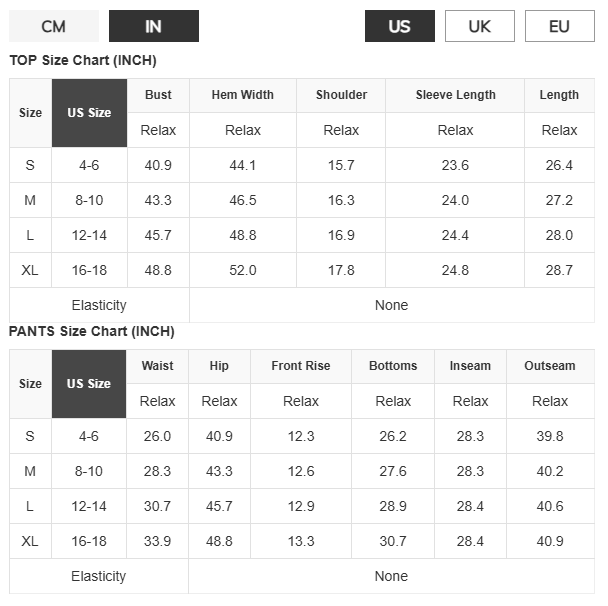Screen dimensions: 608x606
Task: Select top size XL row label
Action: click(30, 270)
